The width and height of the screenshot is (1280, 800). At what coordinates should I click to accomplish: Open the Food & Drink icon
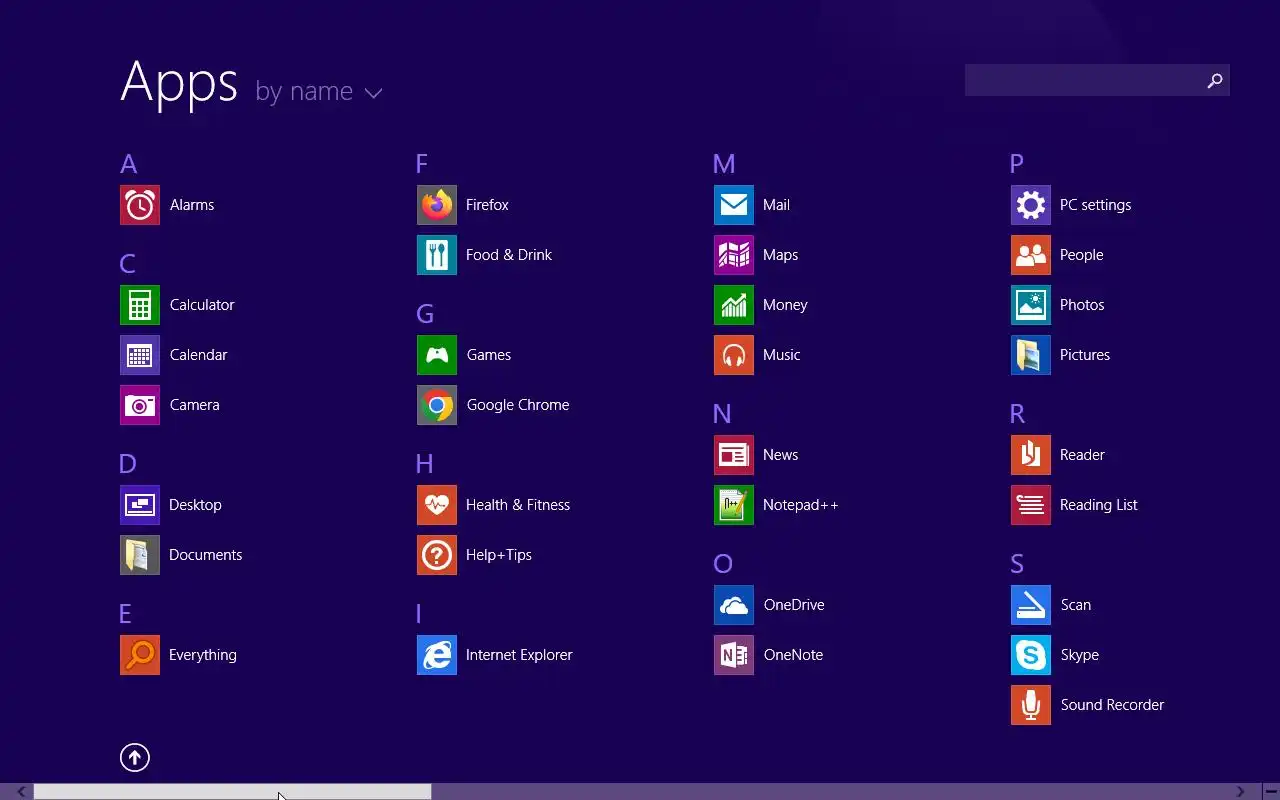click(x=437, y=255)
